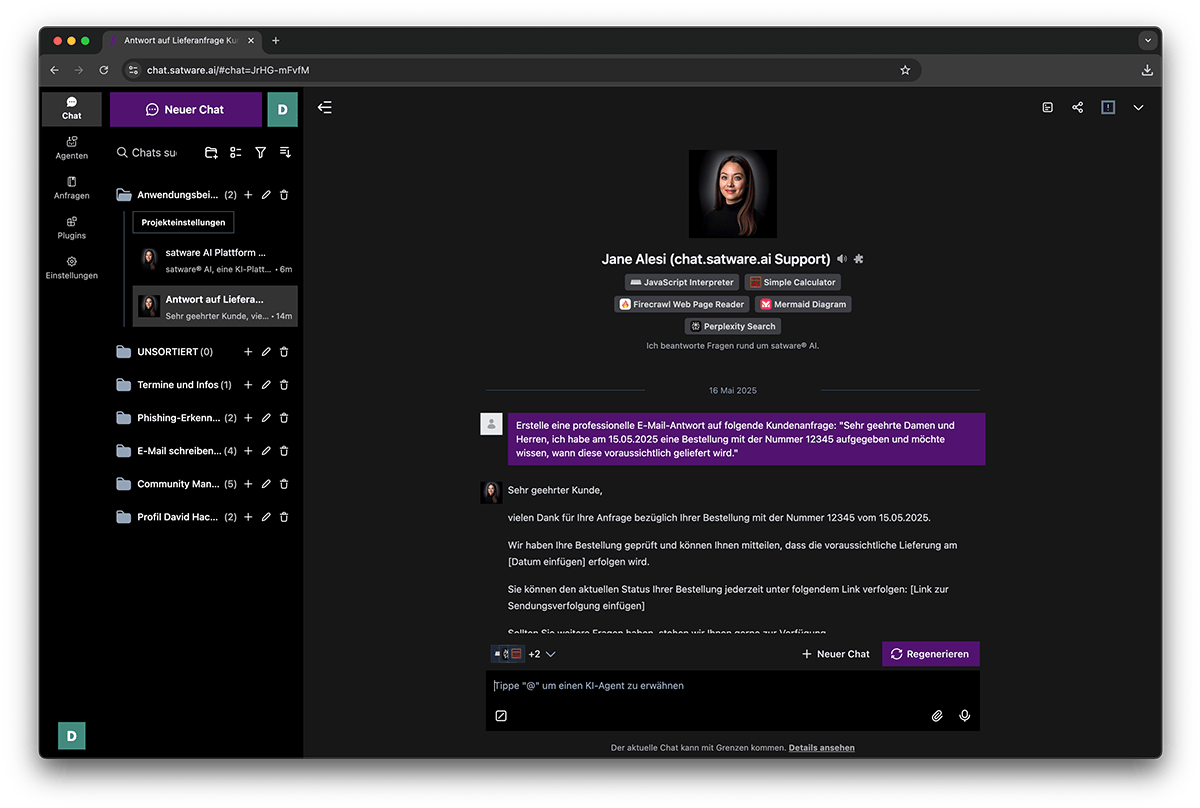Go back in browser history
Viewport: 1200px width, 808px height.
point(55,70)
